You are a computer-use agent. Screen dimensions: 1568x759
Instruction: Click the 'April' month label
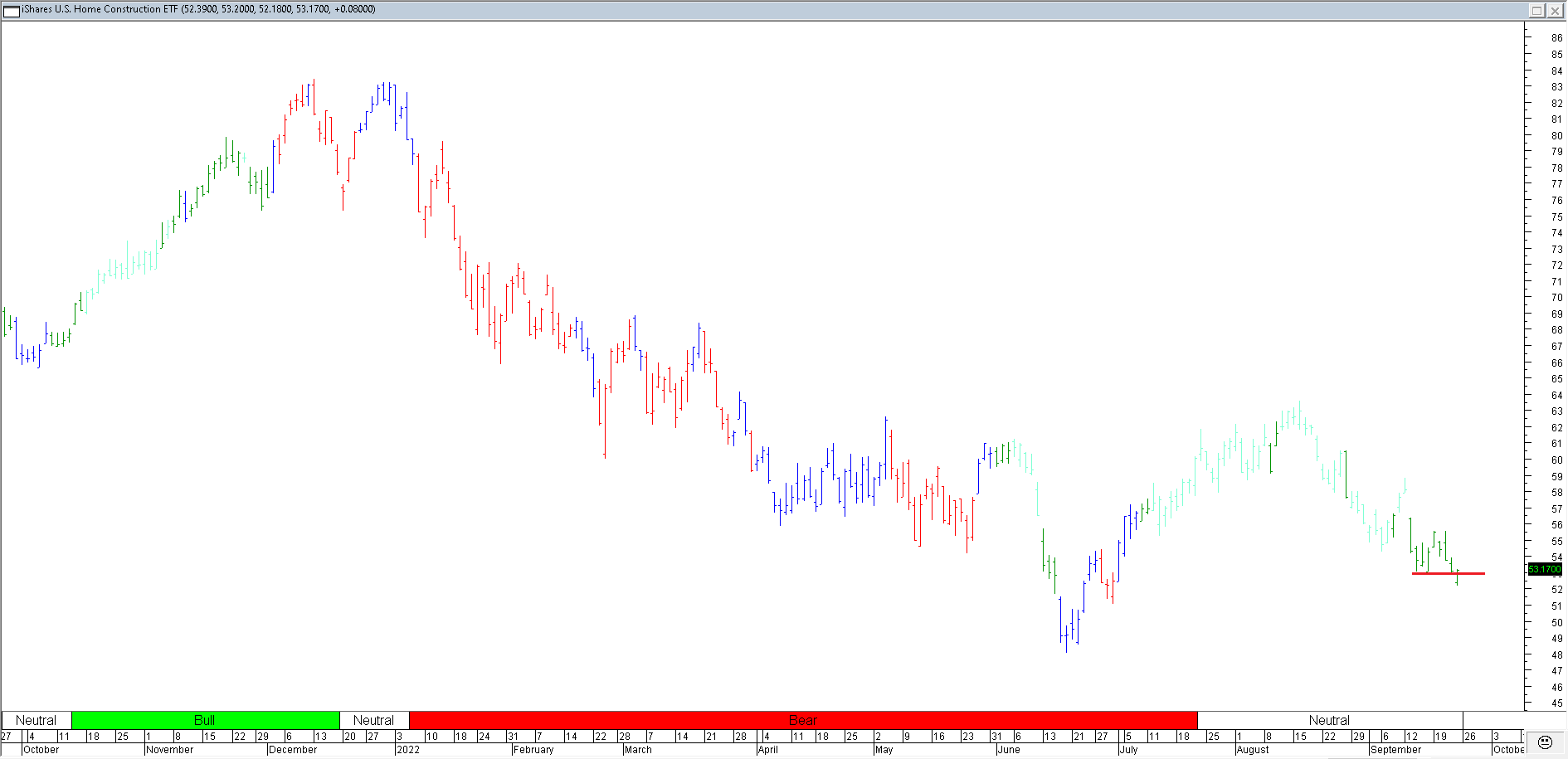pos(768,750)
